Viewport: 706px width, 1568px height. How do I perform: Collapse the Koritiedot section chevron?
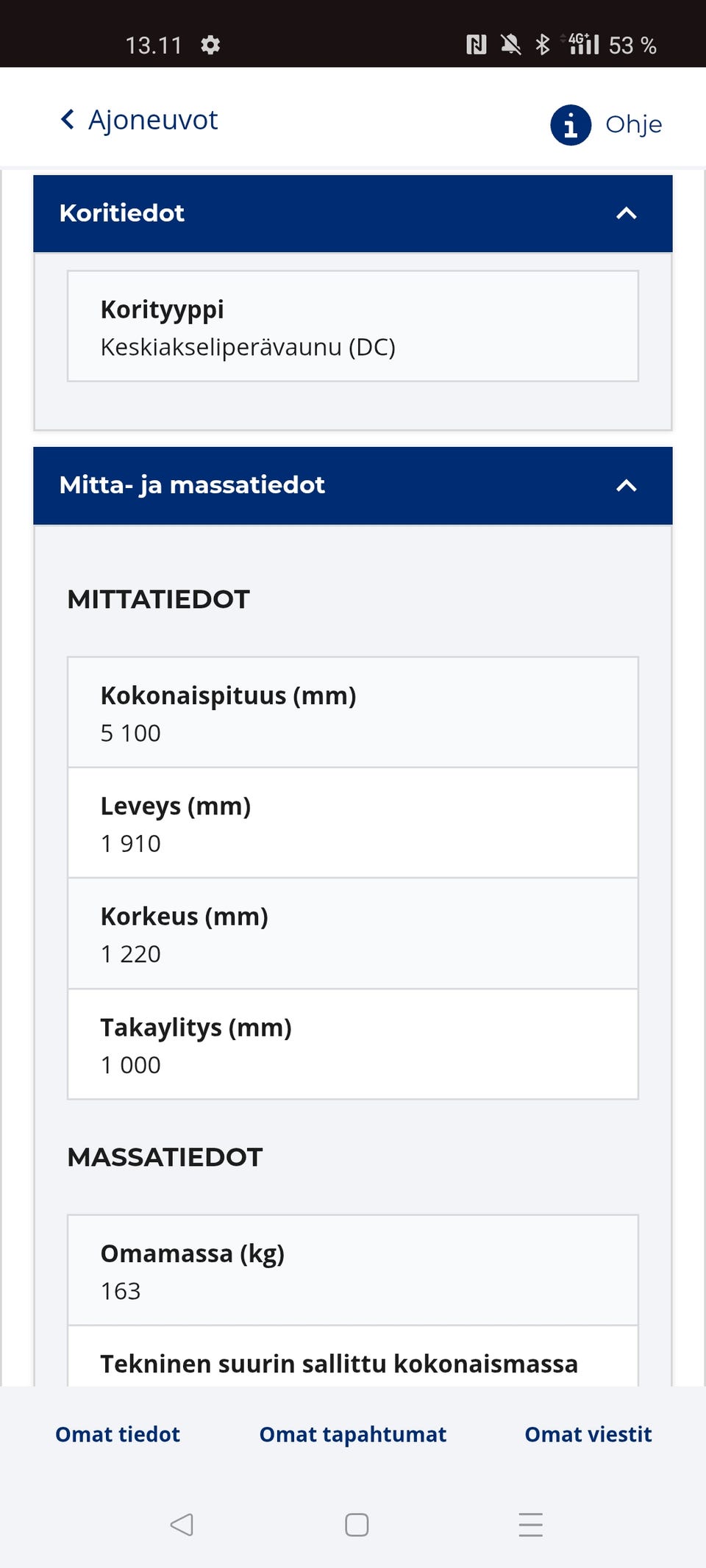(x=626, y=214)
